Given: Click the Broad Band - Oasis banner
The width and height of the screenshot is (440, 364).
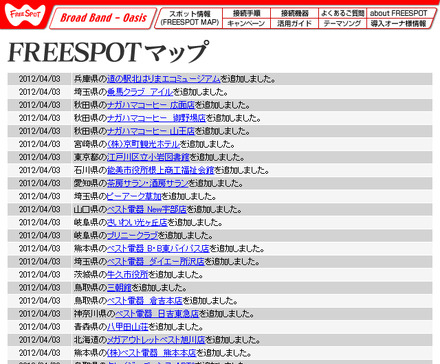Looking at the screenshot, I should click(x=103, y=18).
